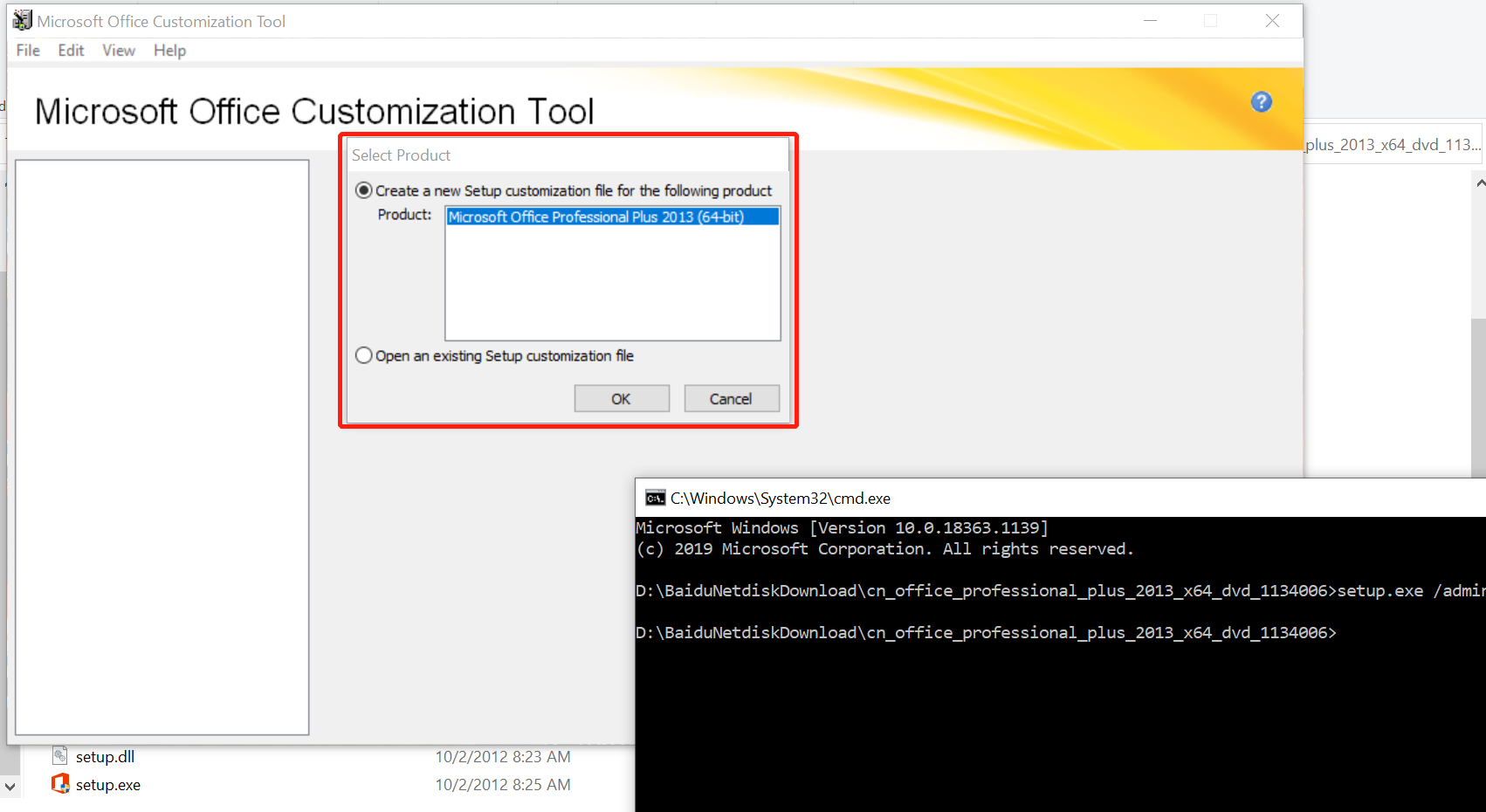Close the Office Customization Tool window
This screenshot has height=812, width=1486.
click(x=1272, y=20)
